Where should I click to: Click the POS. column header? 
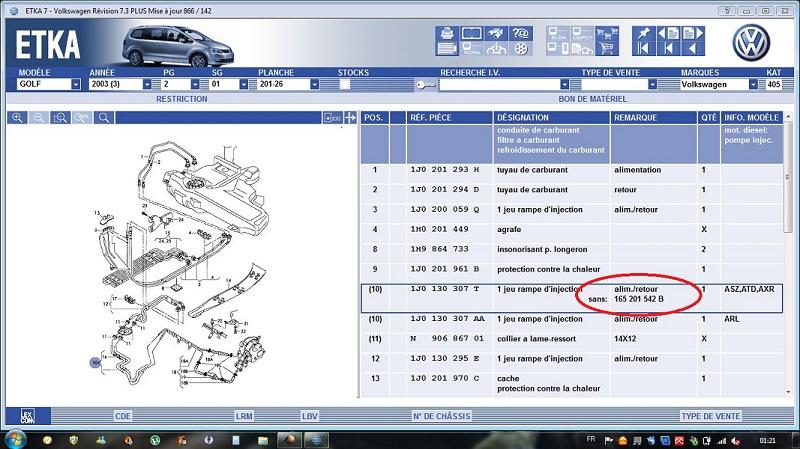click(375, 118)
